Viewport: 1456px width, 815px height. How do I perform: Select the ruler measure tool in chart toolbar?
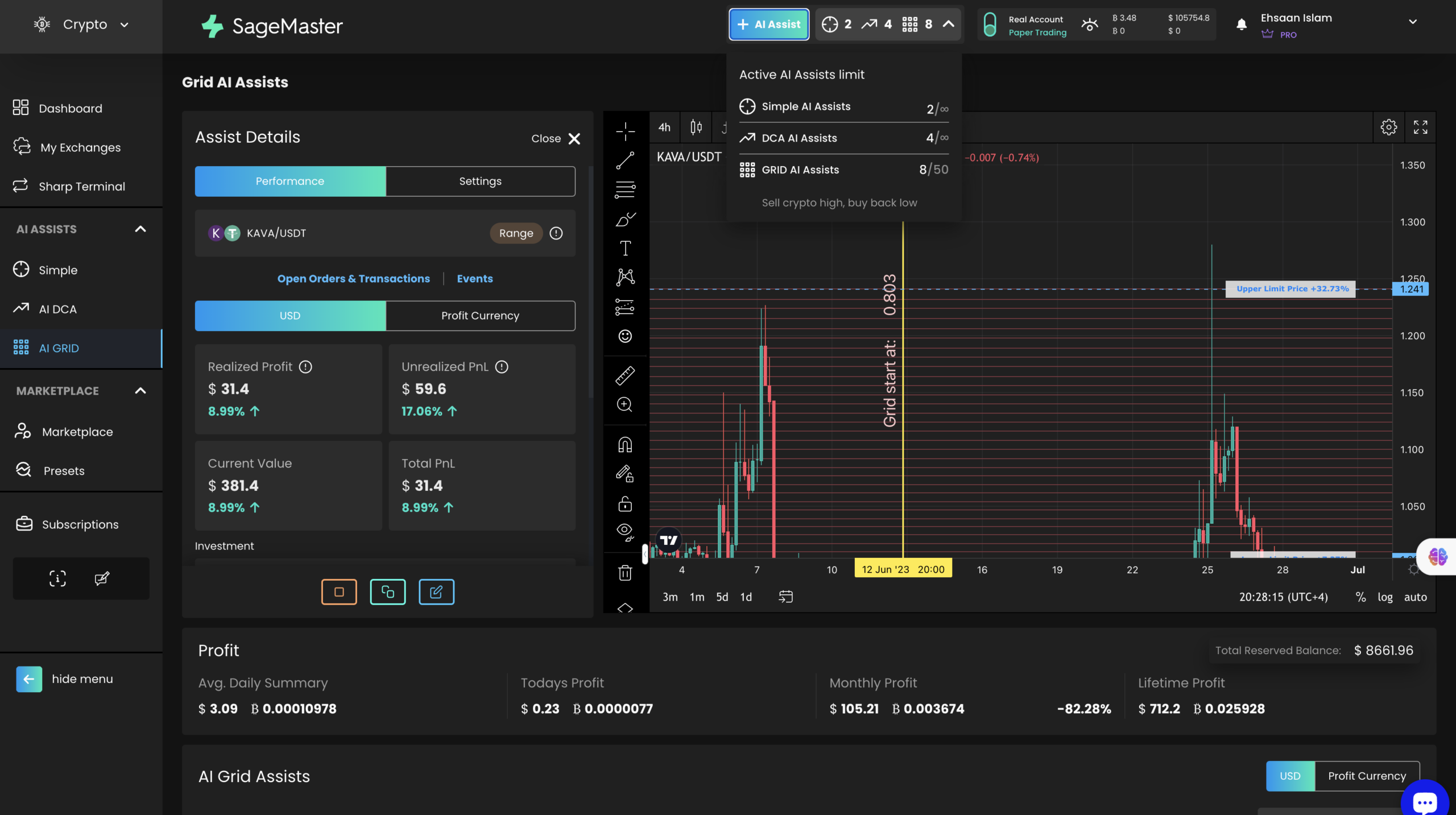(625, 375)
